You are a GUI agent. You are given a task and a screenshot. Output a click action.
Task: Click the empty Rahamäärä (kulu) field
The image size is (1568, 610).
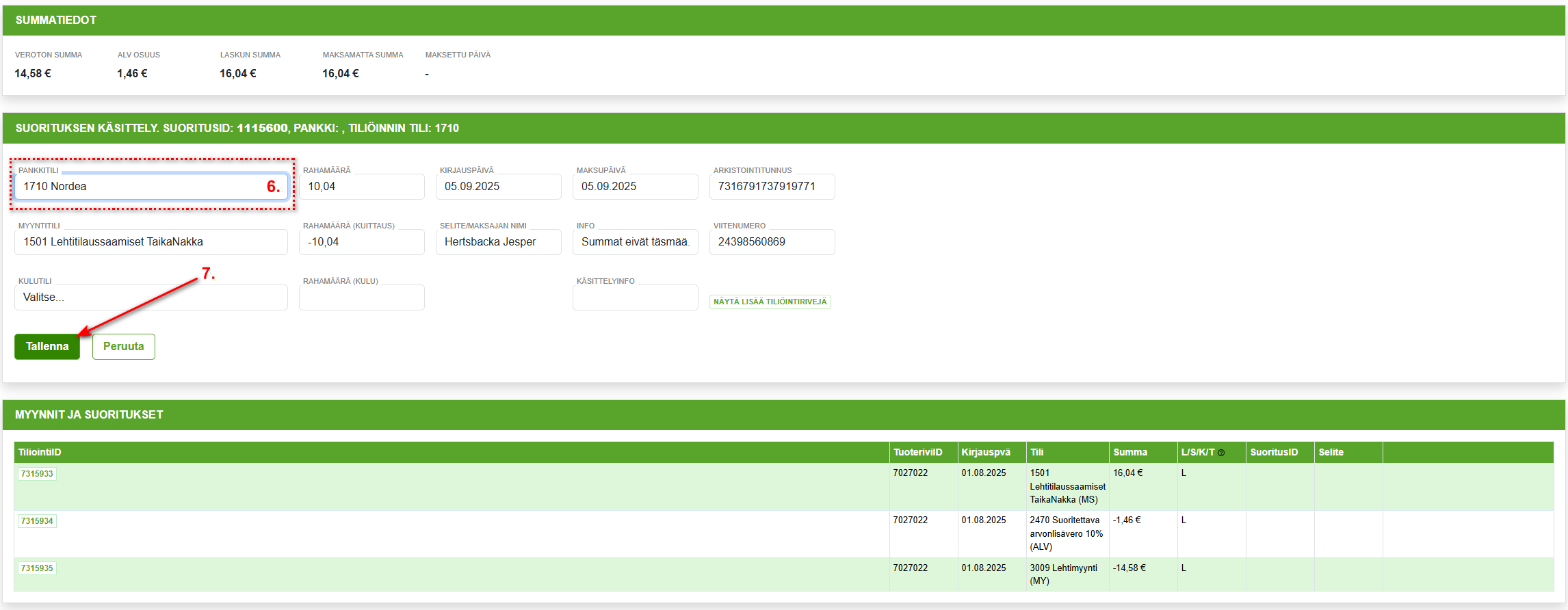coord(361,298)
